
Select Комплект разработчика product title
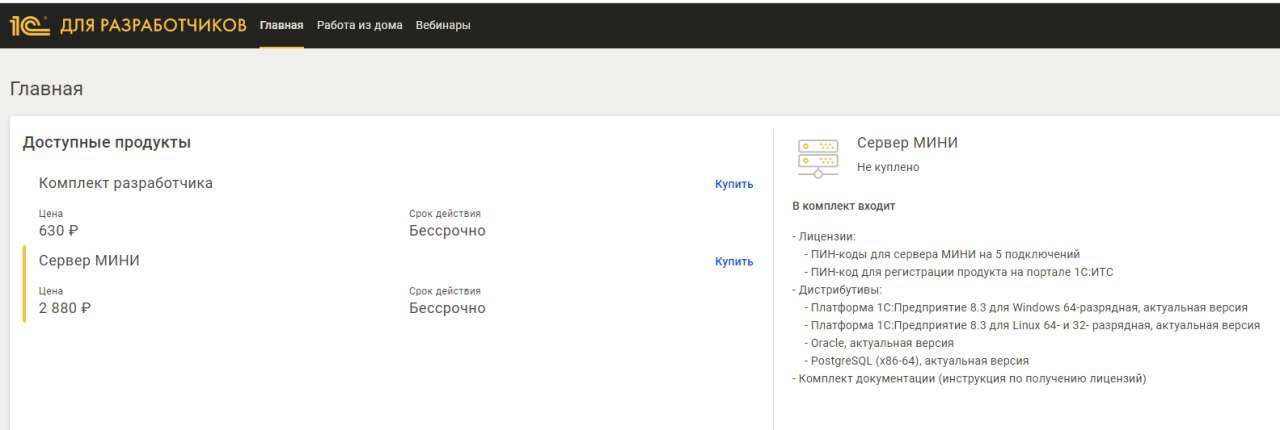pos(126,183)
